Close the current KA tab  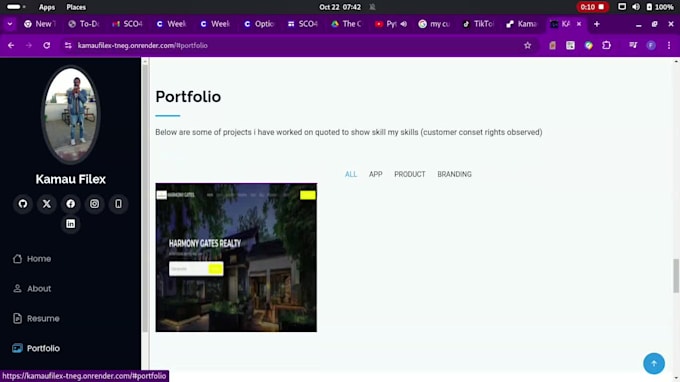[x=579, y=24]
